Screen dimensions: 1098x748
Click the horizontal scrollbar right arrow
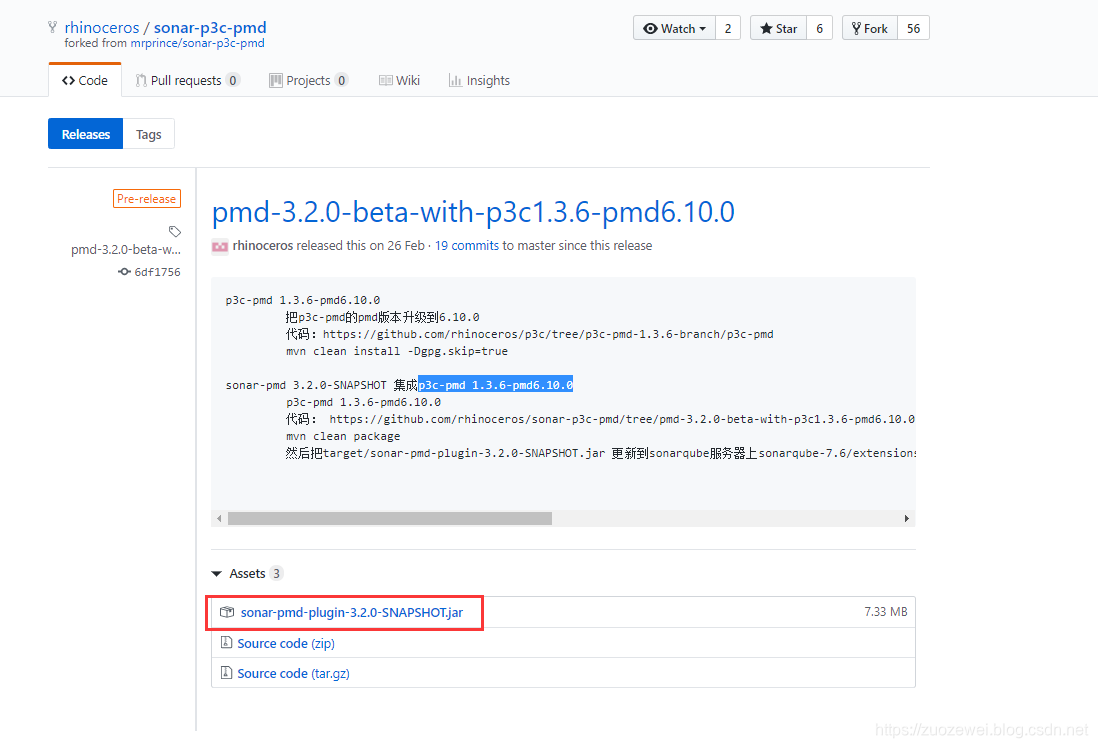point(907,518)
